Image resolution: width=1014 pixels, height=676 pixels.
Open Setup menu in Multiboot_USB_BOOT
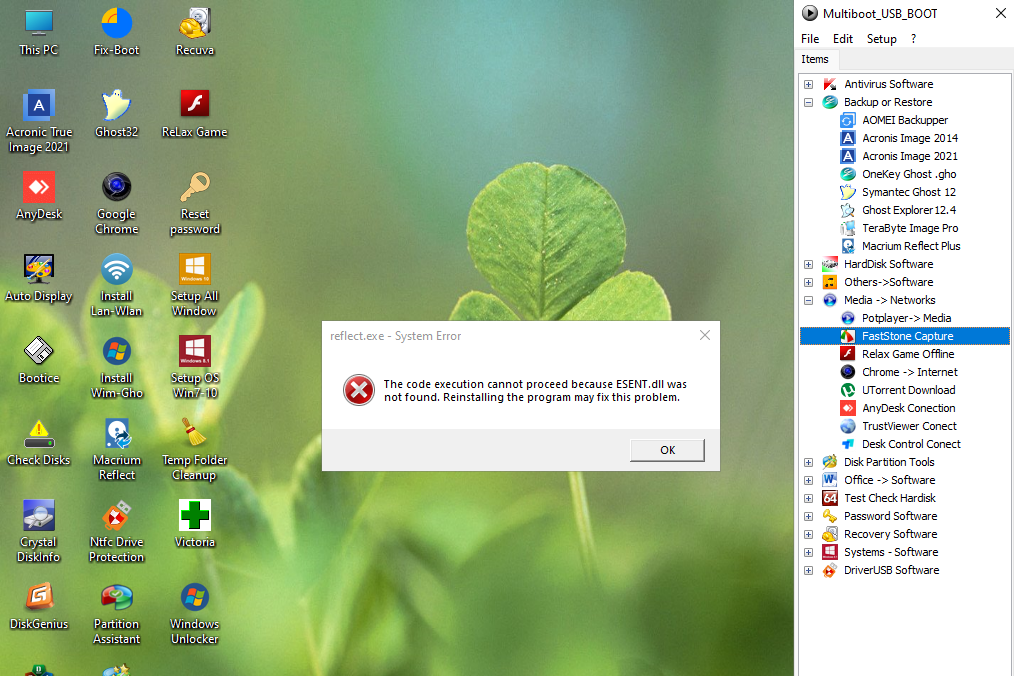point(881,39)
